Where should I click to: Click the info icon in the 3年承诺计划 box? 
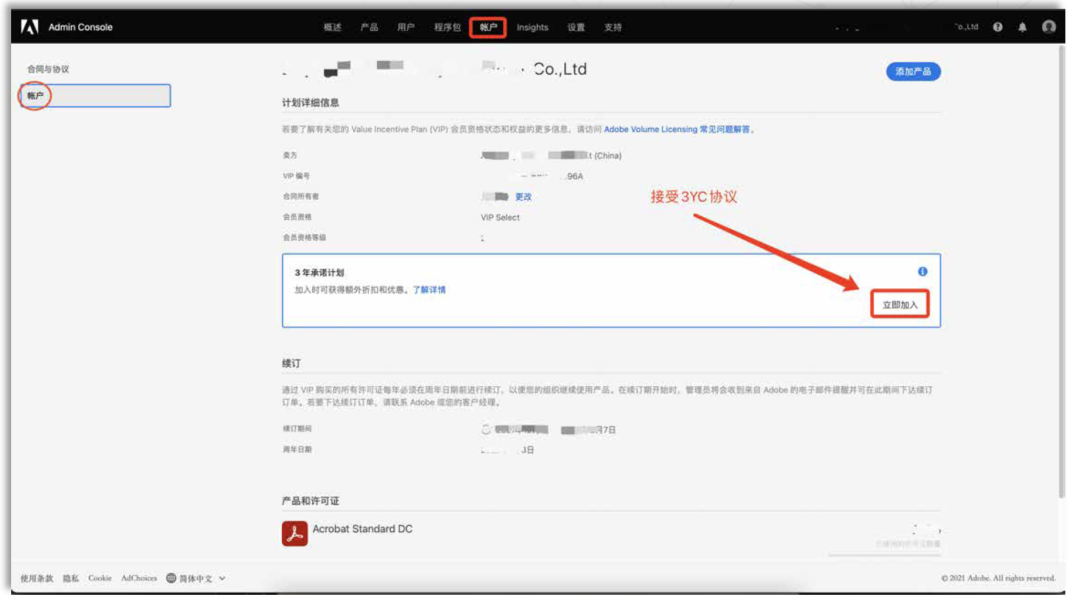click(921, 270)
